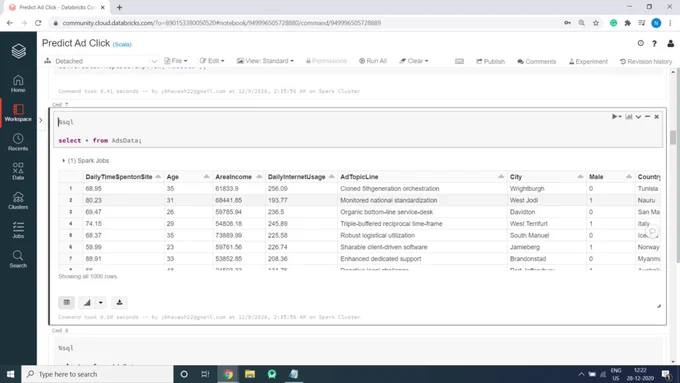Image resolution: width=680 pixels, height=383 pixels.
Task: Open the Detached cluster dropdown
Action: (x=101, y=61)
